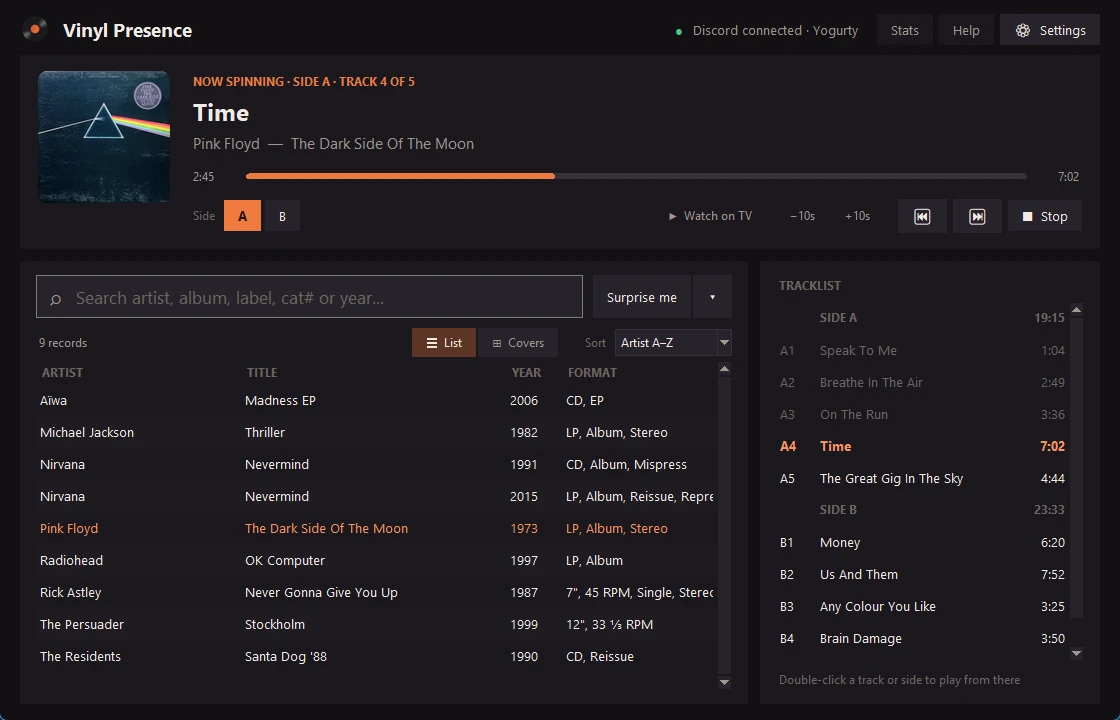The height and width of the screenshot is (720, 1120).
Task: Select The Residents Santa Dog '88 row
Action: 376,656
